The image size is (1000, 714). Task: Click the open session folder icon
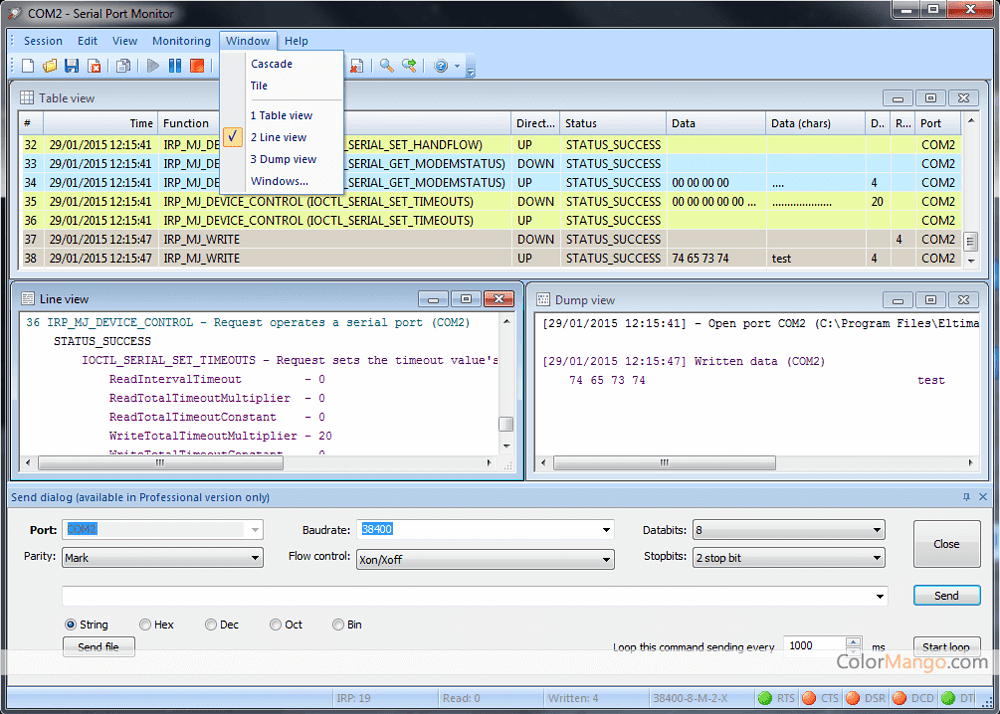[x=49, y=66]
